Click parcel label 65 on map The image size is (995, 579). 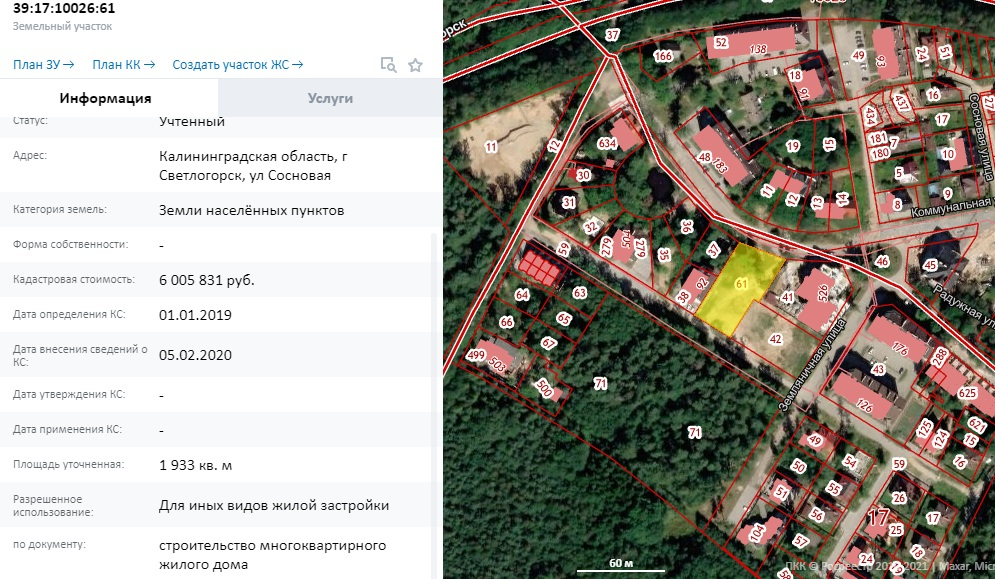tap(563, 319)
